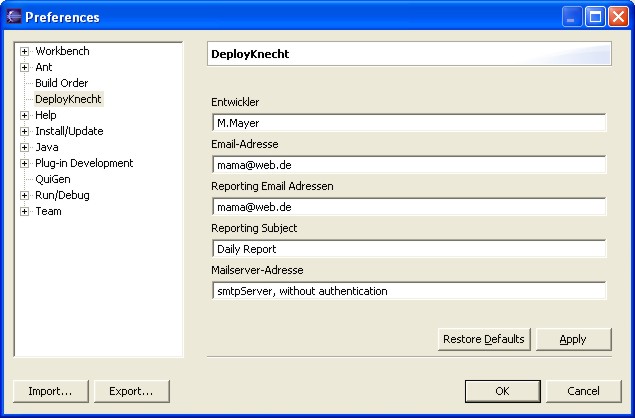Open Plug-in Development preferences
This screenshot has height=418, width=635.
(x=84, y=163)
